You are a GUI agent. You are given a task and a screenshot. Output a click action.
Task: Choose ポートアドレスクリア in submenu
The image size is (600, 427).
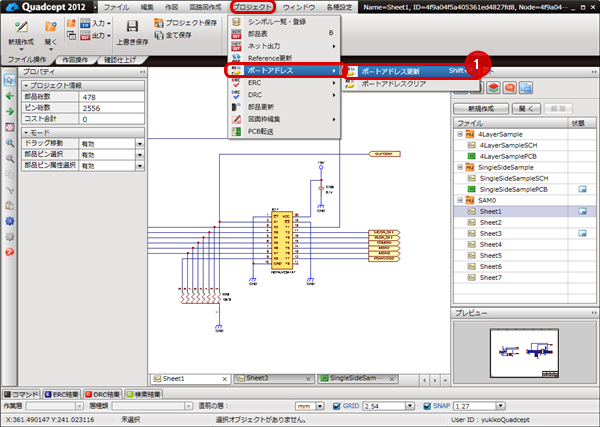pyautogui.click(x=411, y=84)
